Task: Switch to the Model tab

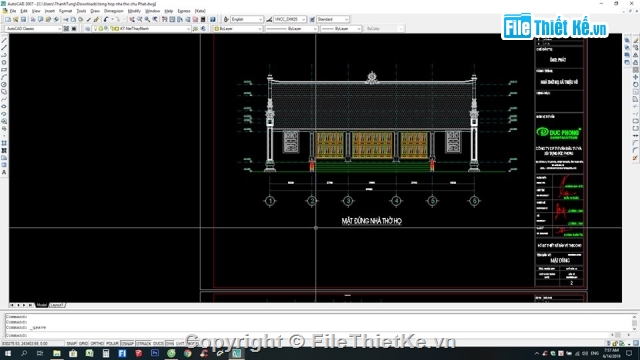Action: [42, 305]
